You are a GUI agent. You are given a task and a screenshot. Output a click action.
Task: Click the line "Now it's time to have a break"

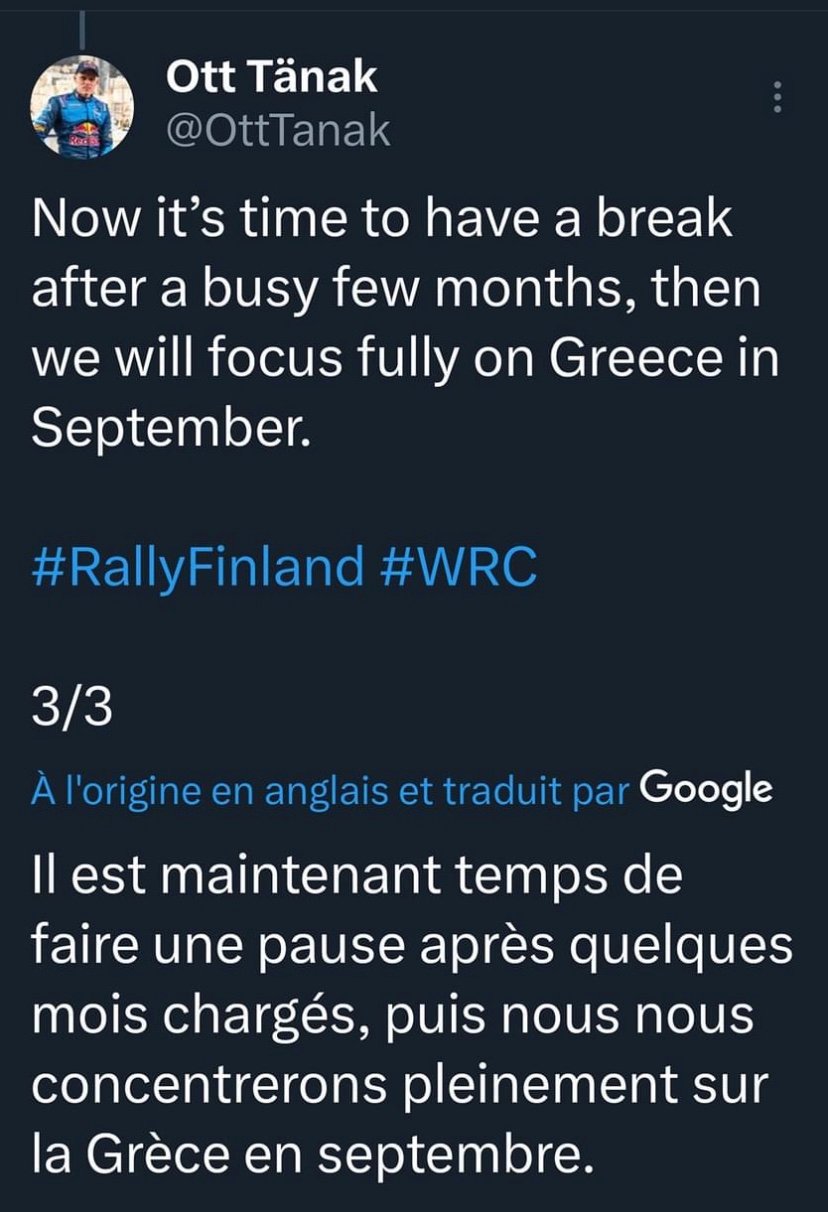tap(381, 220)
